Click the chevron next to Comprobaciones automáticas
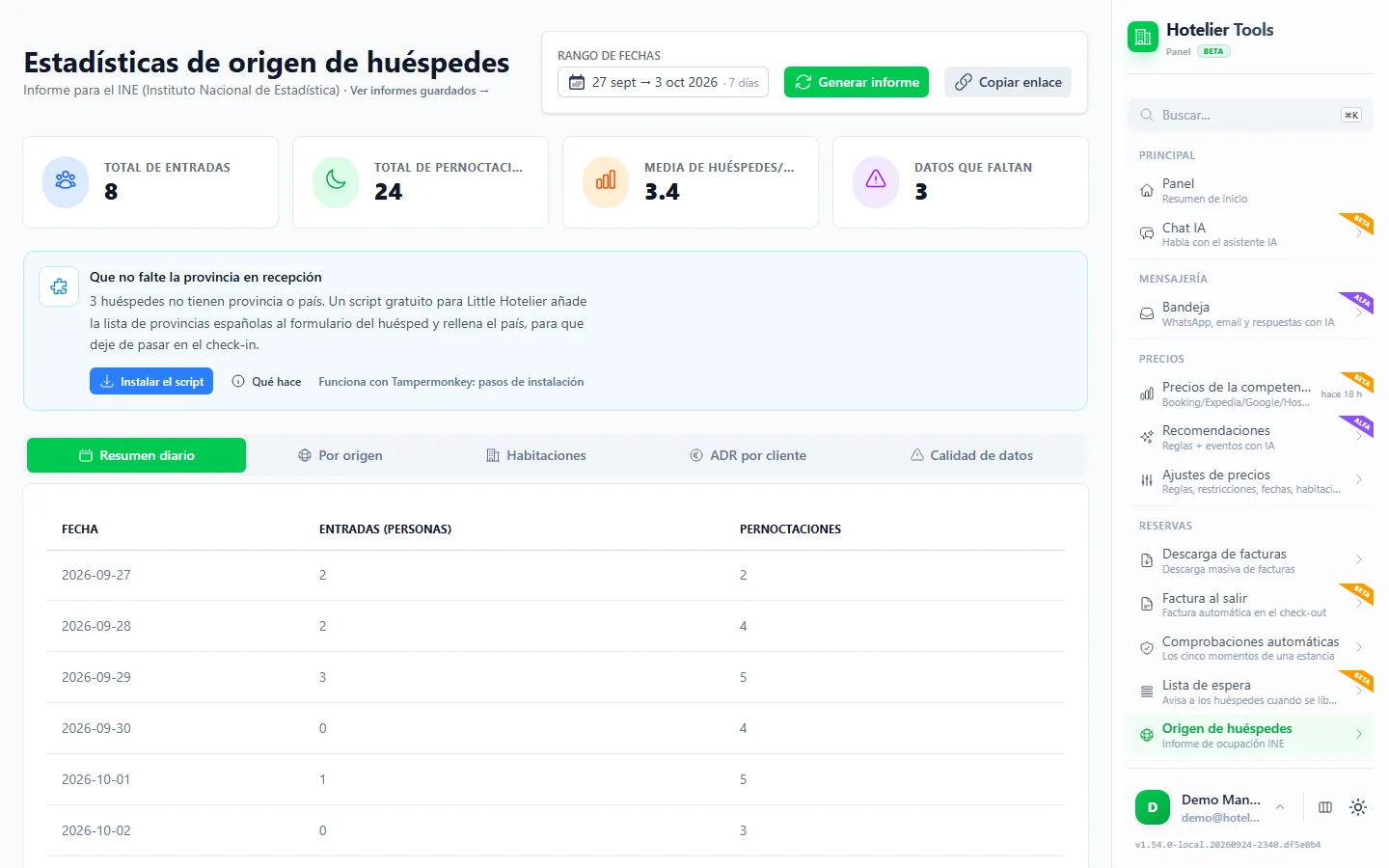The width and height of the screenshot is (1389, 868). coord(1358,647)
